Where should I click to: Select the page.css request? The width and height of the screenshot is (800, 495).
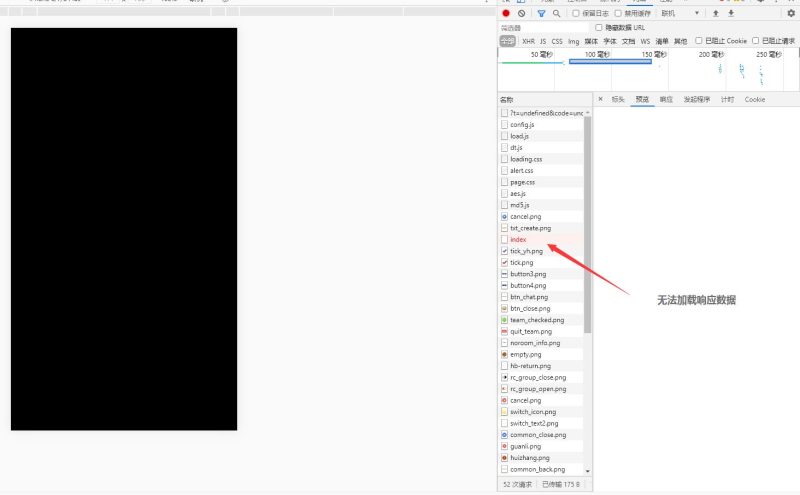point(541,182)
